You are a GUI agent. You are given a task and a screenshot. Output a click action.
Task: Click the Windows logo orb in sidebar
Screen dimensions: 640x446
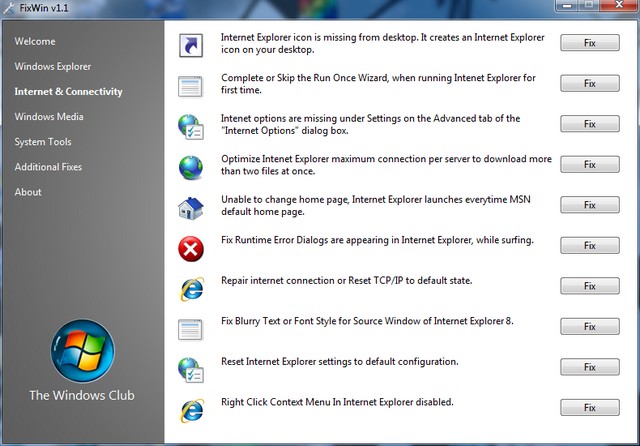click(82, 351)
